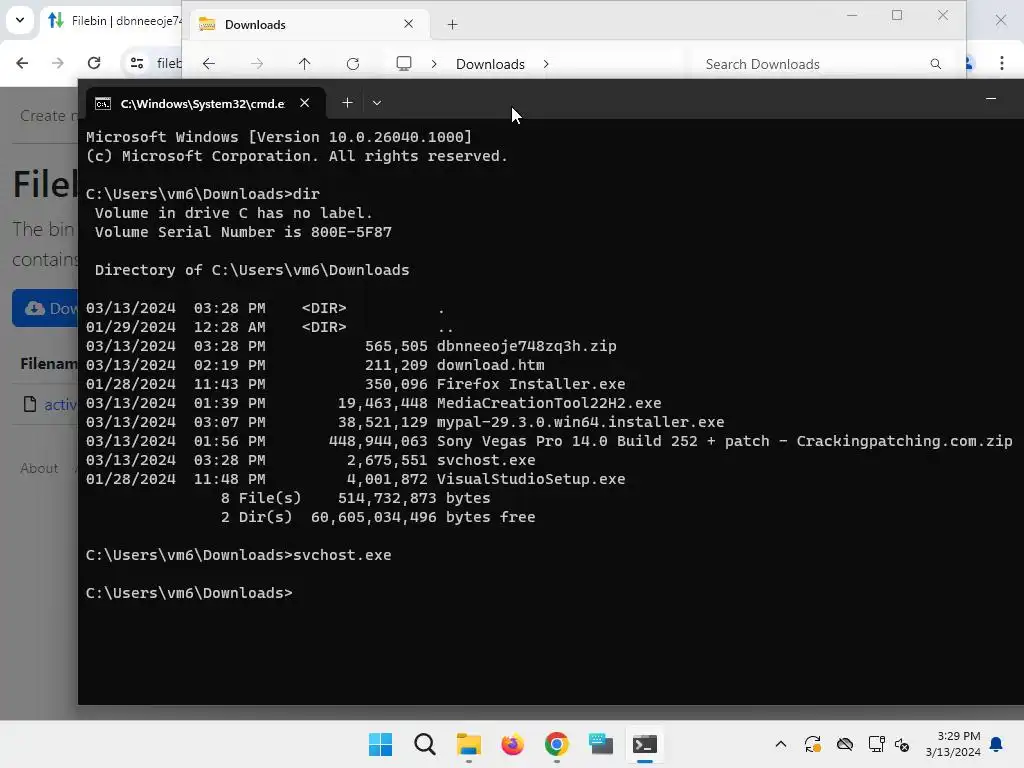
Task: Open new terminal tab with plus button
Action: tap(347, 103)
